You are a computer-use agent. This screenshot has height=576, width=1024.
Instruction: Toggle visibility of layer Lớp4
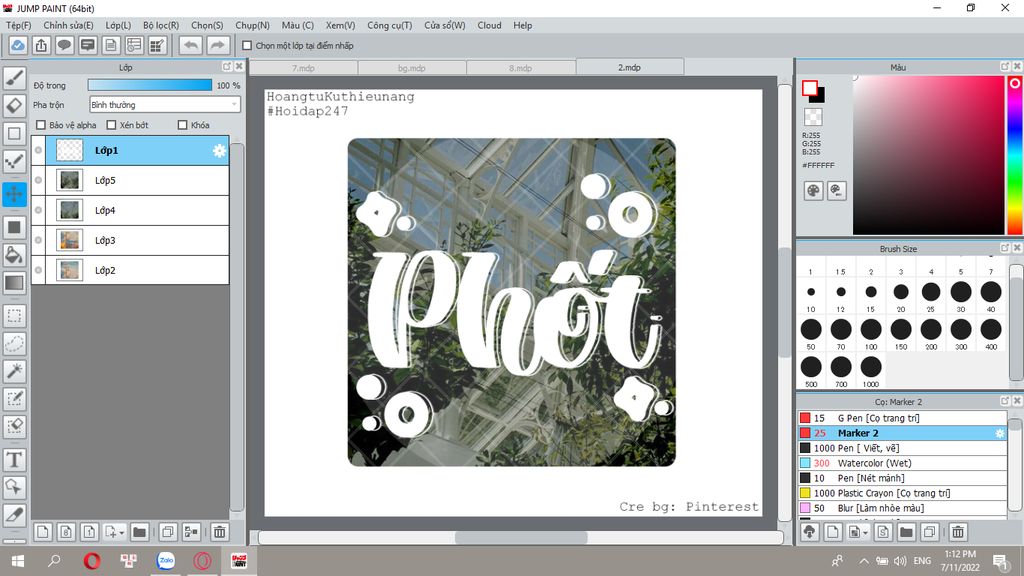tap(39, 210)
